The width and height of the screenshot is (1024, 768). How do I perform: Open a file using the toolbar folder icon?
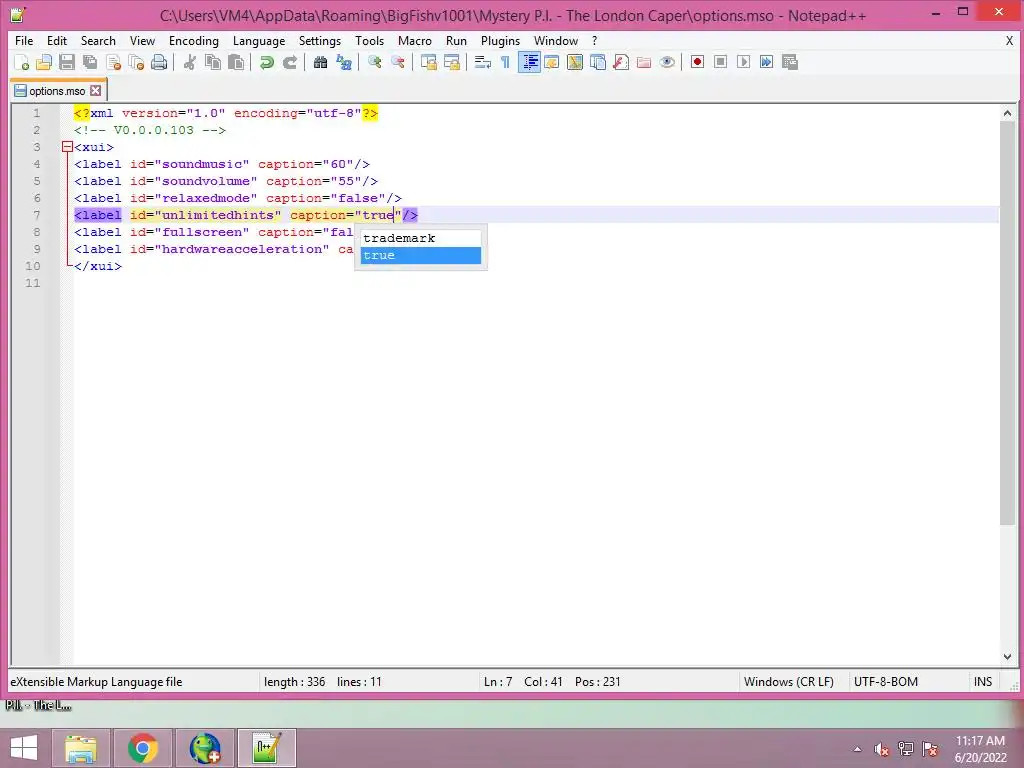(44, 62)
